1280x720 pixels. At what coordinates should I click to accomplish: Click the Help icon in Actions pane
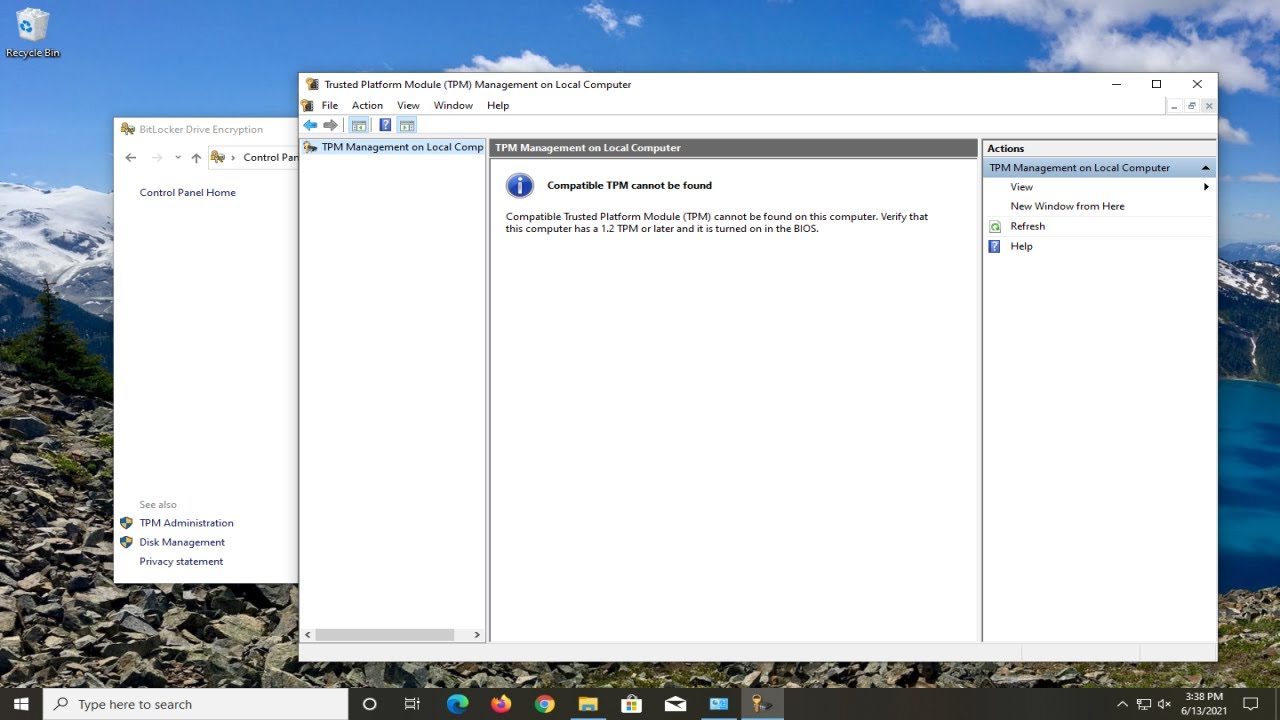point(995,246)
